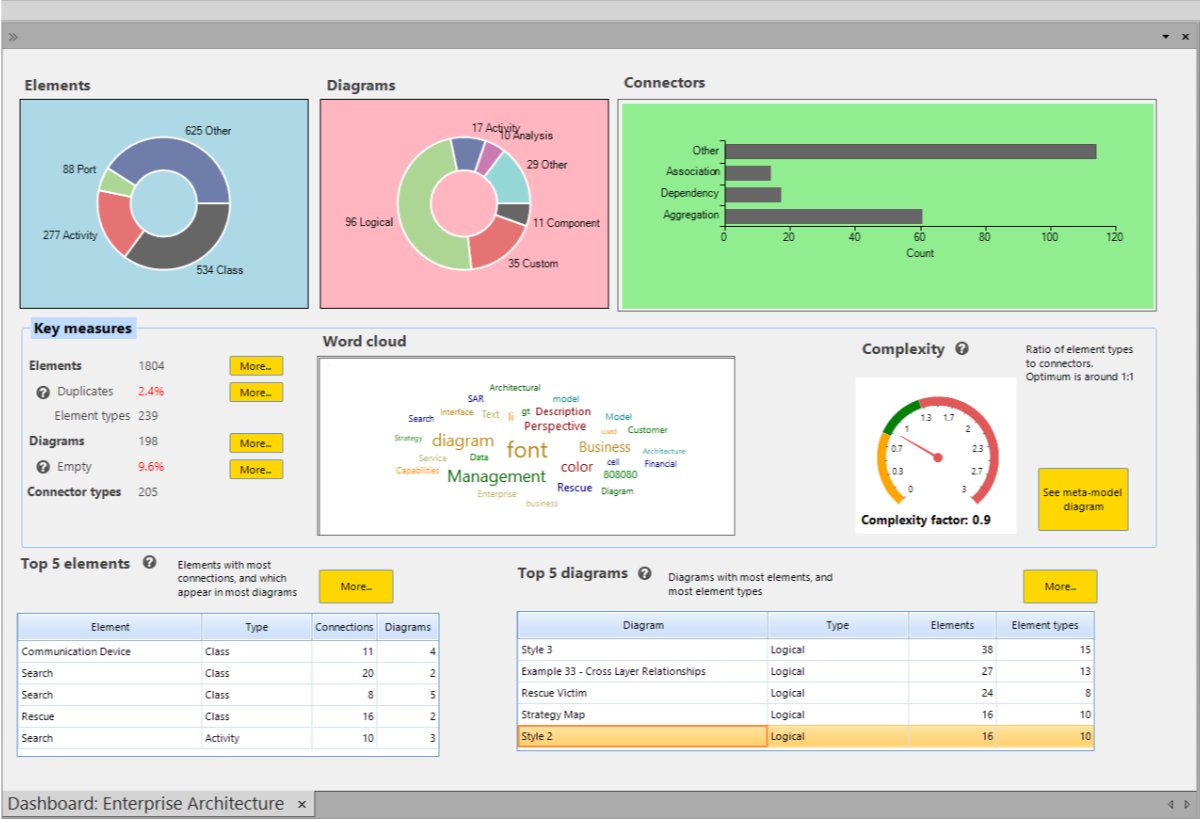Click More button for Elements measure
1200x819 pixels.
click(x=256, y=366)
